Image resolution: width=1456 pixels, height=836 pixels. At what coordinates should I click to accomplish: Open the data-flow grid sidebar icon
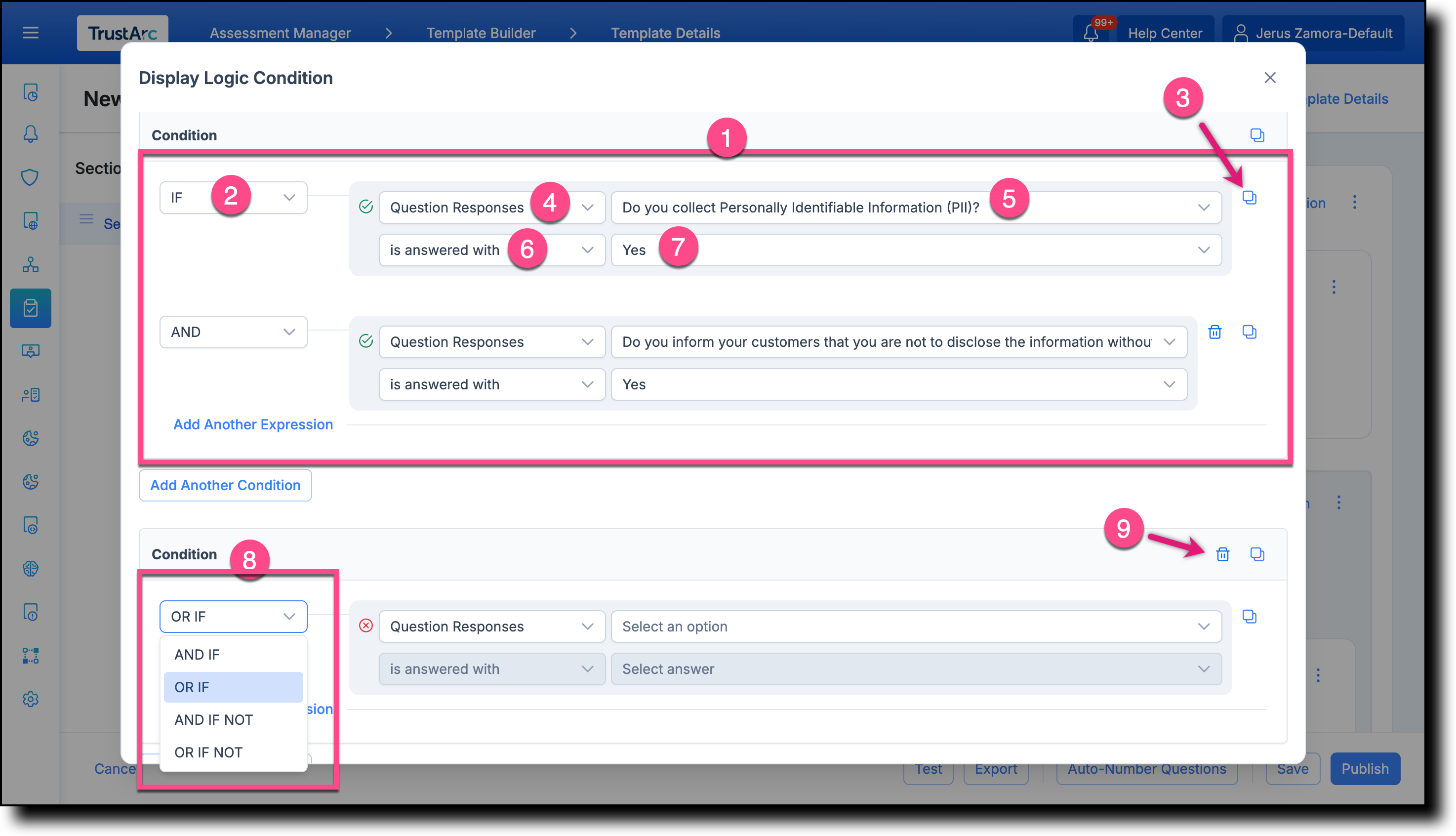[31, 656]
